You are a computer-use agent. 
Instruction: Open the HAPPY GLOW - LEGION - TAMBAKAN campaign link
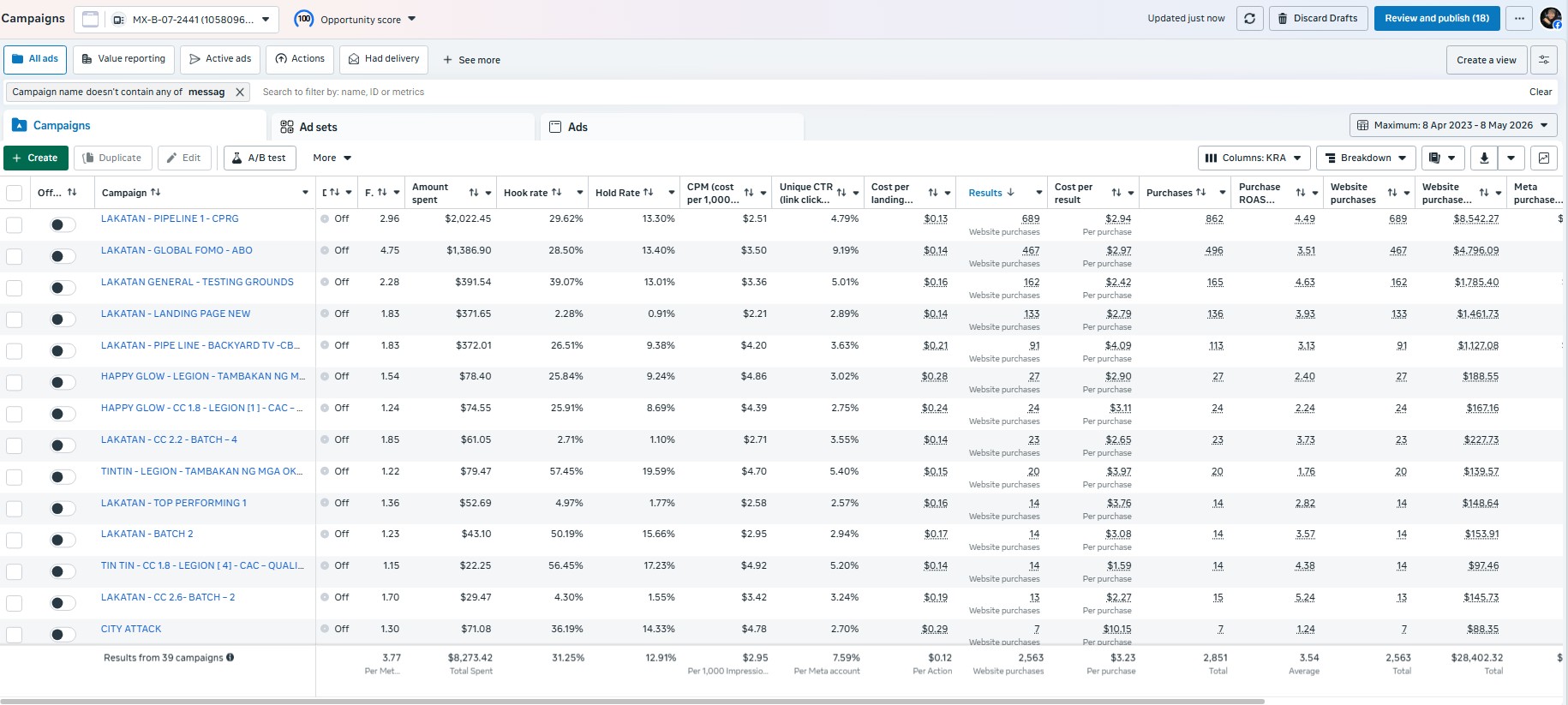203,376
